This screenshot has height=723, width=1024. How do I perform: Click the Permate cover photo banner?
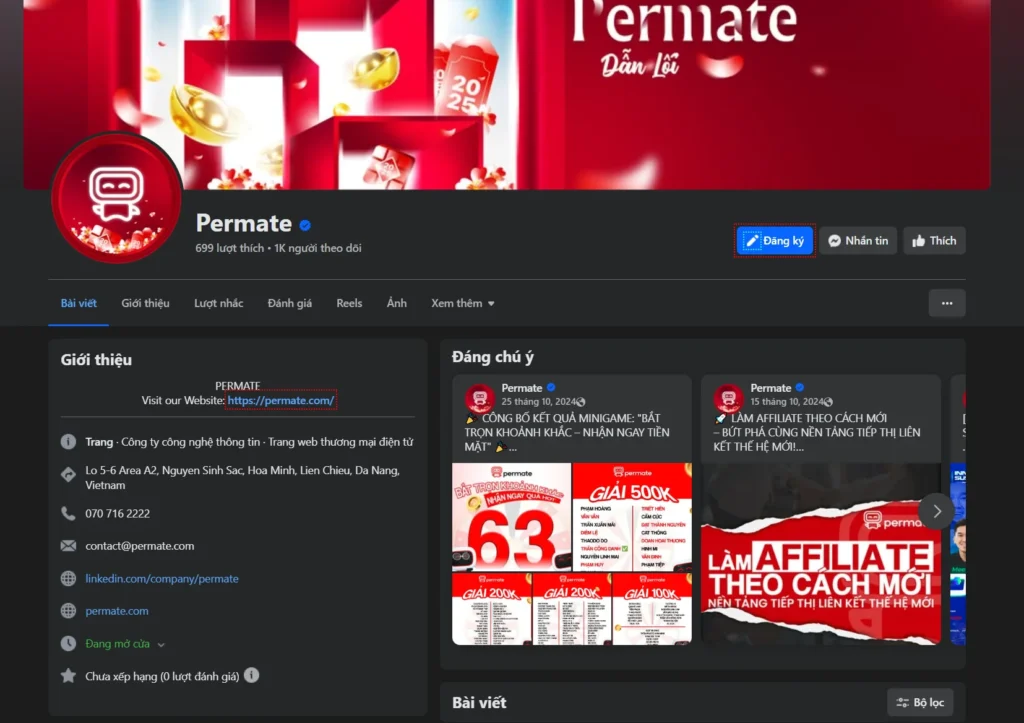(x=507, y=95)
